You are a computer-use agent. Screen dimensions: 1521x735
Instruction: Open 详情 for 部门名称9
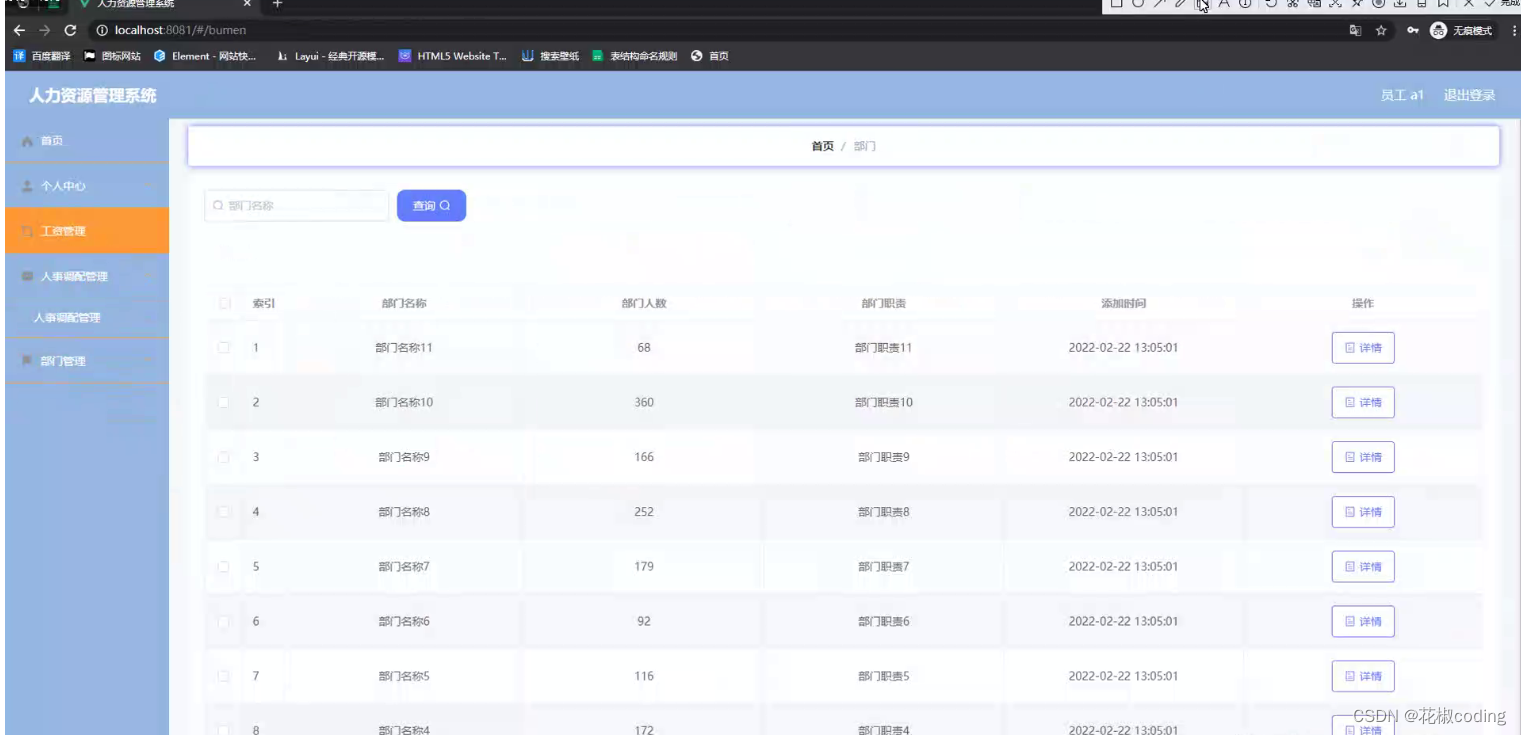point(1363,457)
